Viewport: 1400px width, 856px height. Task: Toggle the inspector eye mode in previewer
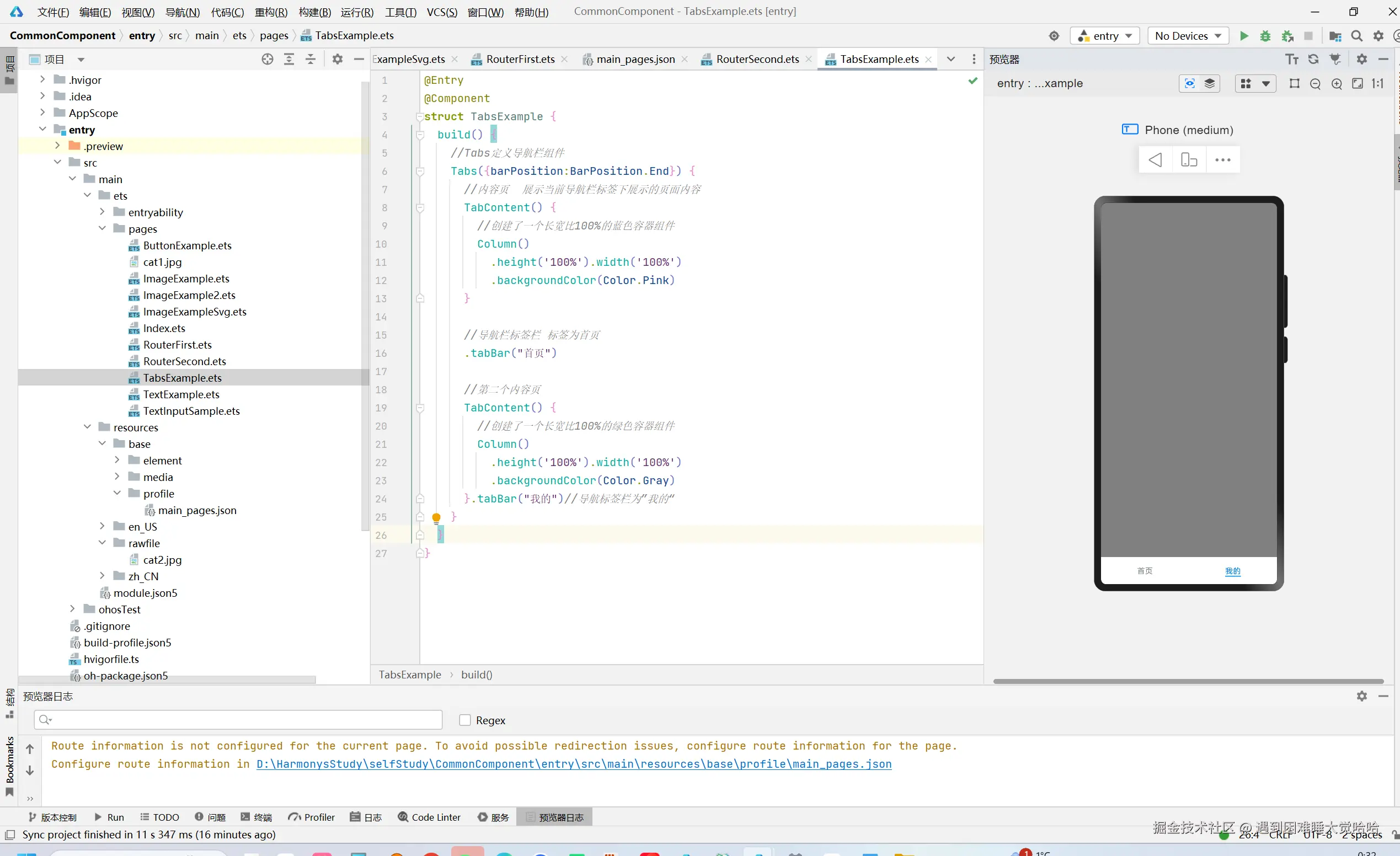pyautogui.click(x=1189, y=83)
